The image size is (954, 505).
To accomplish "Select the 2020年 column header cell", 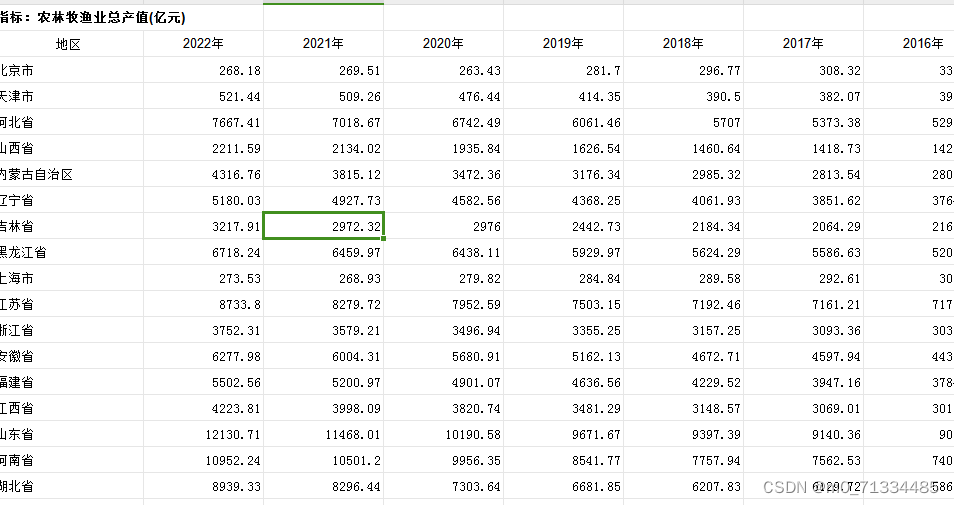I will 443,44.
